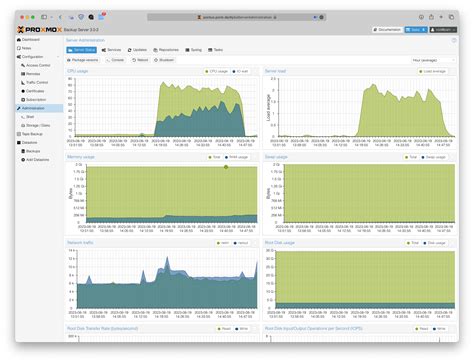Toggle the IO wait legend series
The width and height of the screenshot is (474, 362).
coord(240,71)
